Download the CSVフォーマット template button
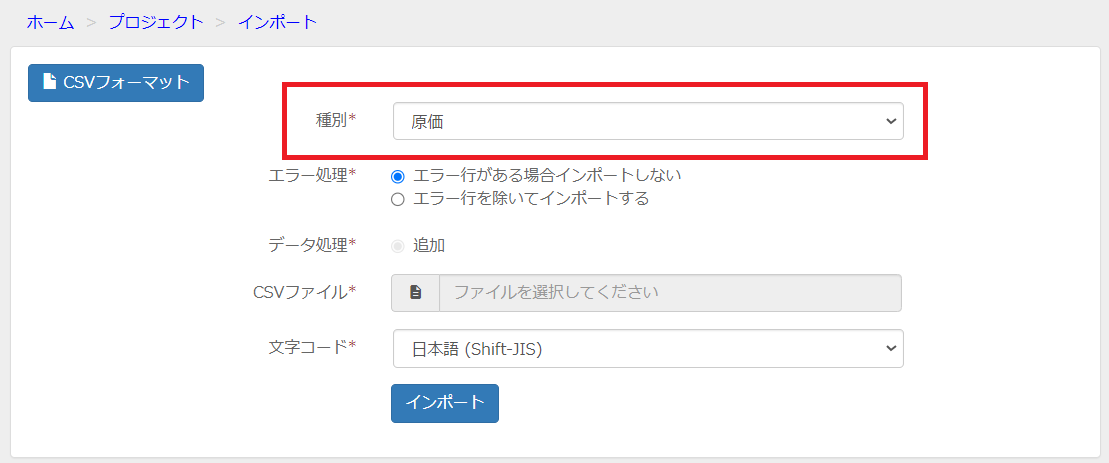The image size is (1109, 463). (x=116, y=83)
